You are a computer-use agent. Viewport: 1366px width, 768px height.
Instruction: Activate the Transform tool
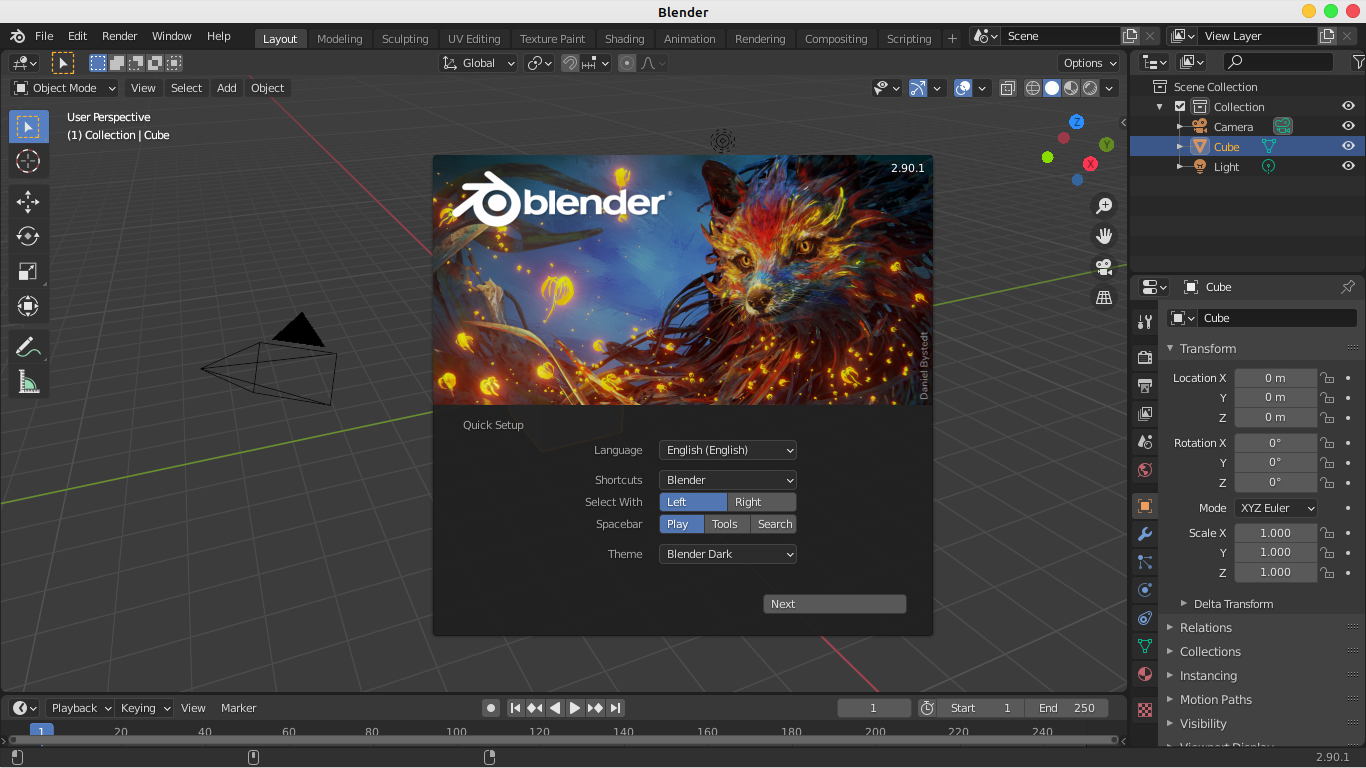click(28, 306)
